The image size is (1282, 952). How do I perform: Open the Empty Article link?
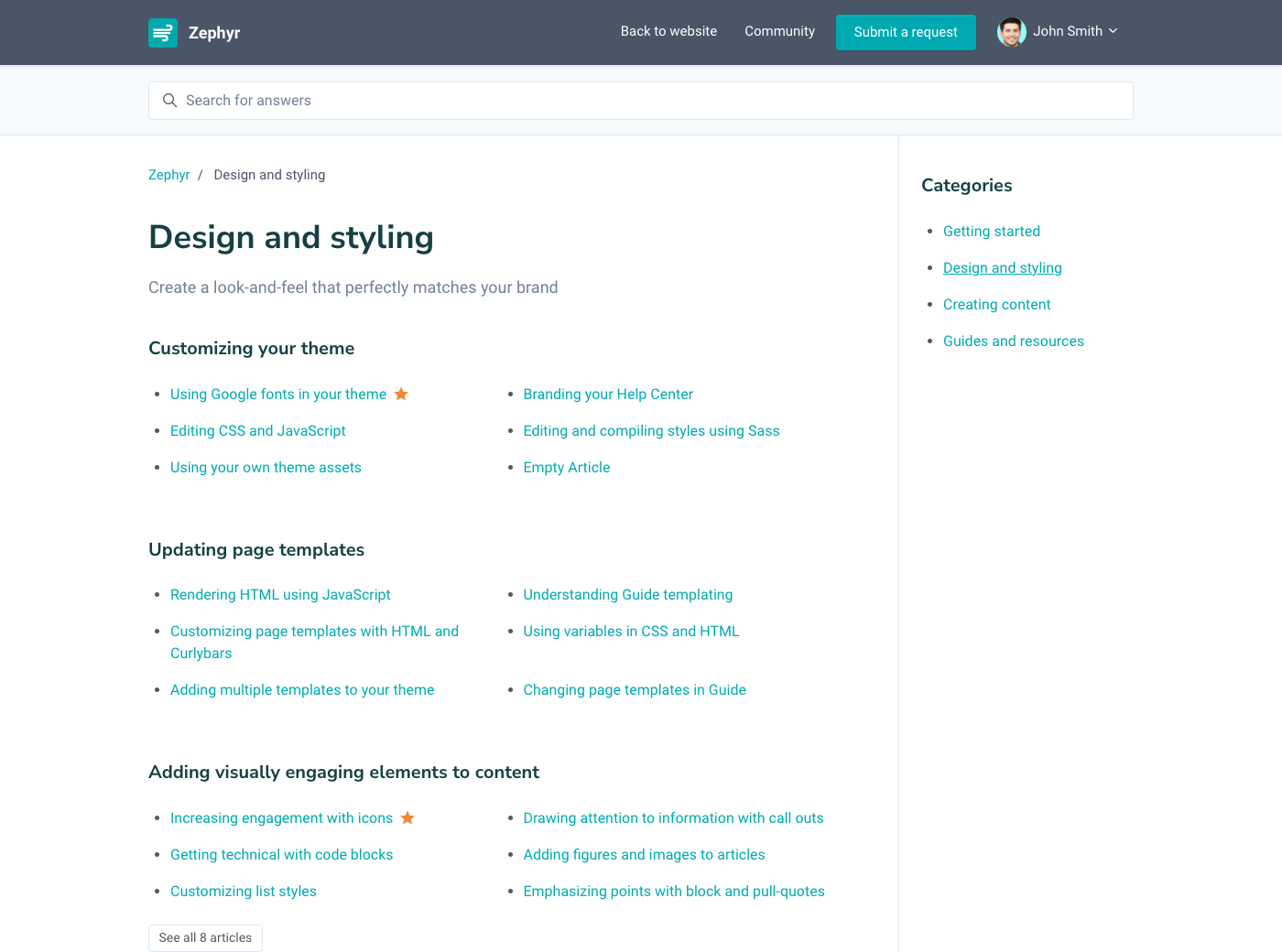pyautogui.click(x=566, y=468)
